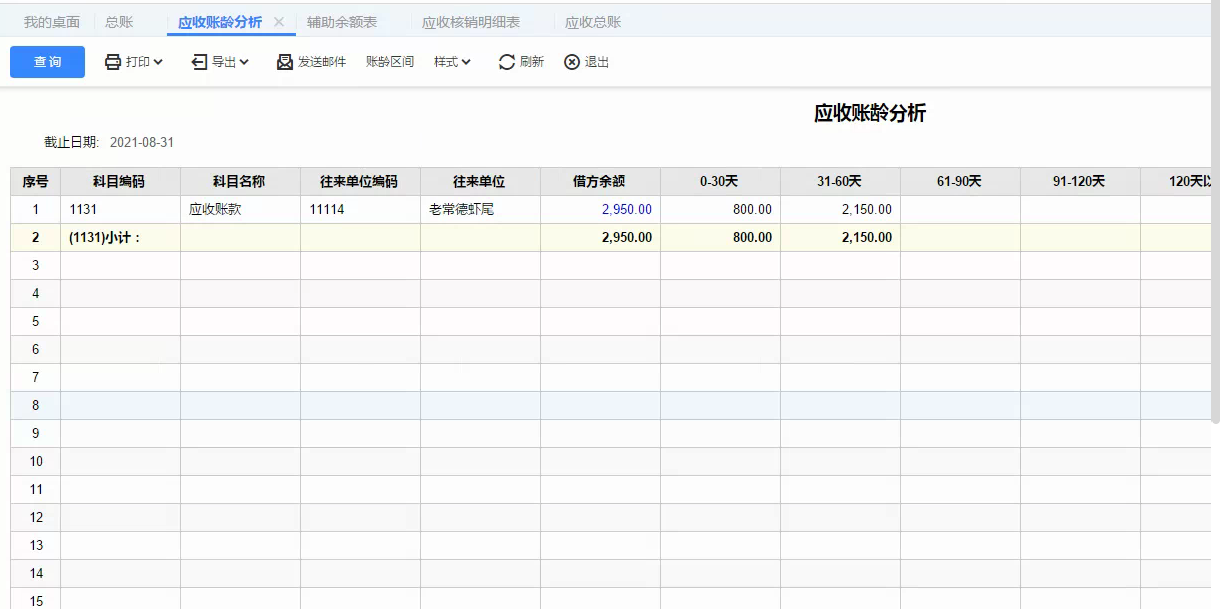Open the 应收核销明细表 tab
This screenshot has height=609, width=1221.
[471, 22]
